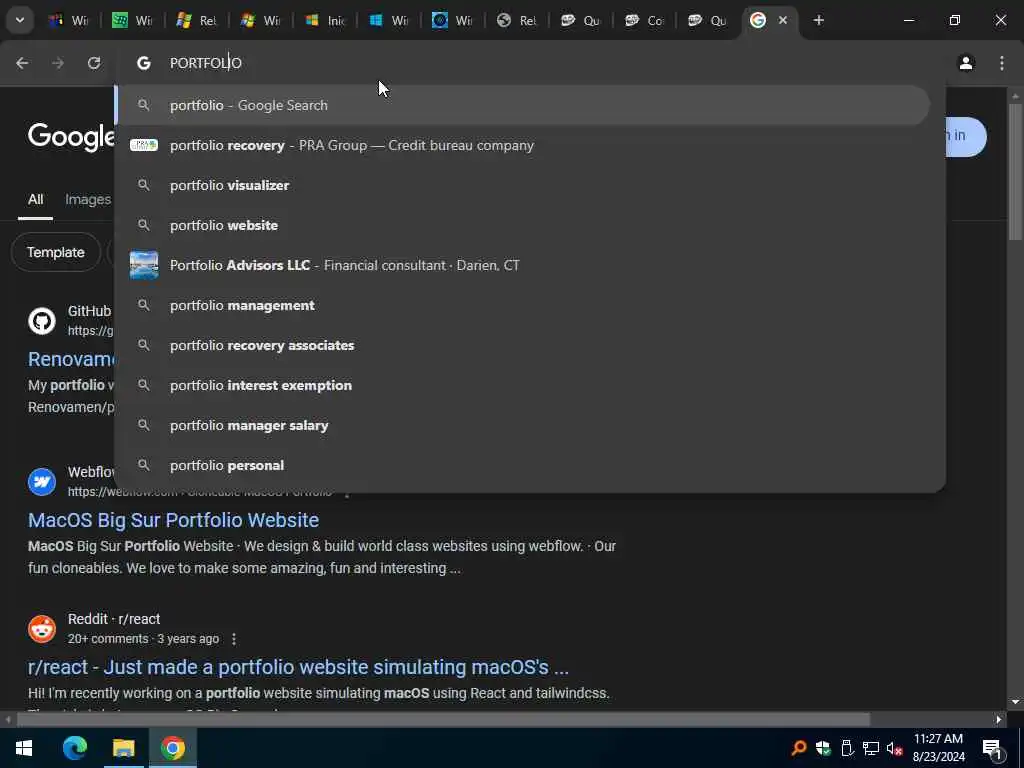Screen dimensions: 1024x768
Task: Open the notification center icon
Action: [x=993, y=748]
